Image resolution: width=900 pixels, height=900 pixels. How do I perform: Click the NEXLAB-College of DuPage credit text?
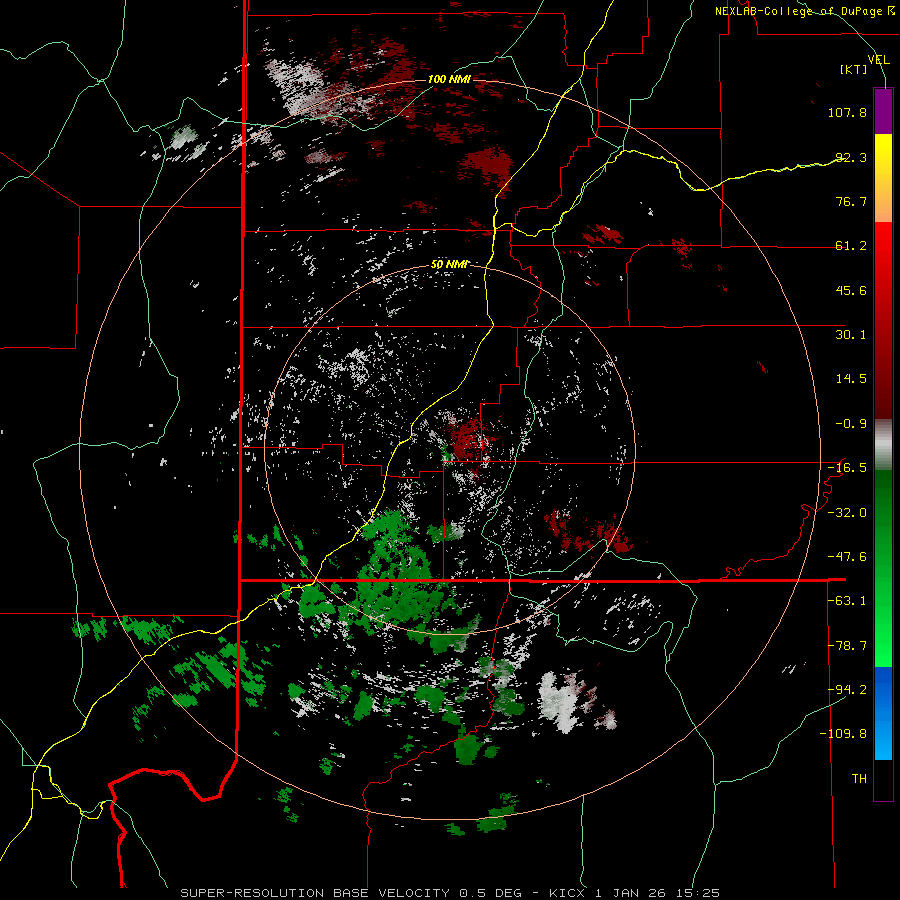[804, 11]
